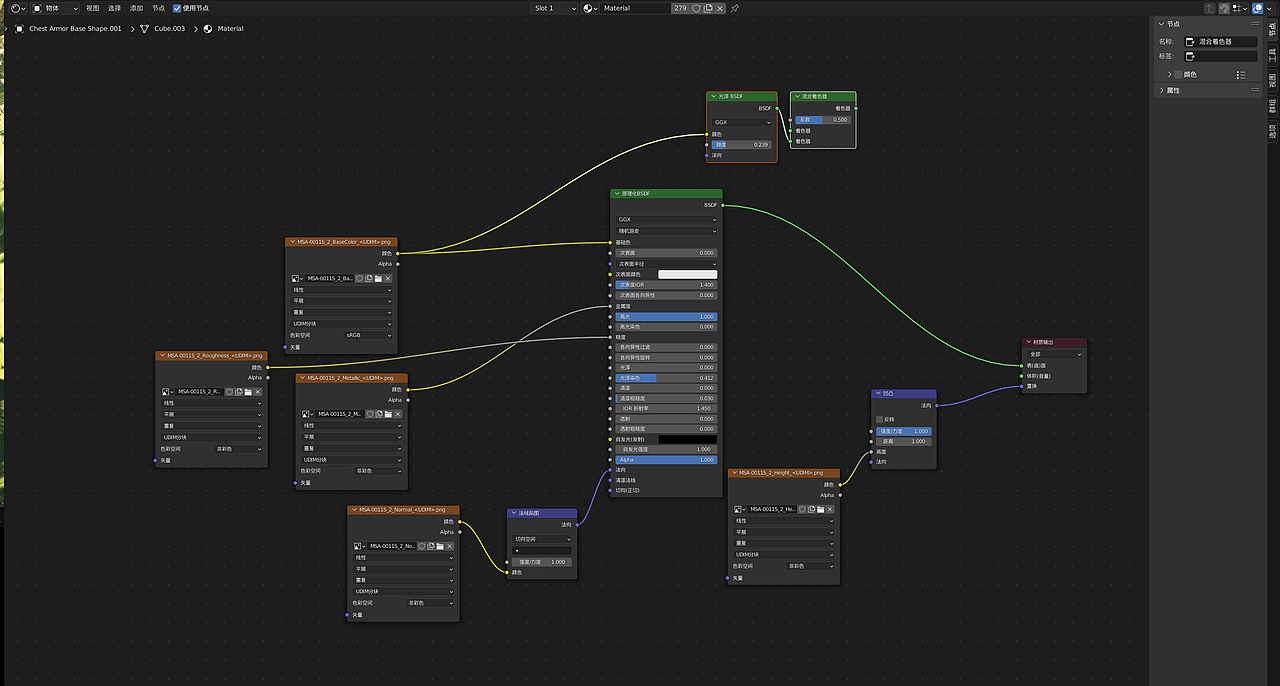
Task: Click Chest Armor Base Shape.001 breadcrumb
Action: click(75, 29)
